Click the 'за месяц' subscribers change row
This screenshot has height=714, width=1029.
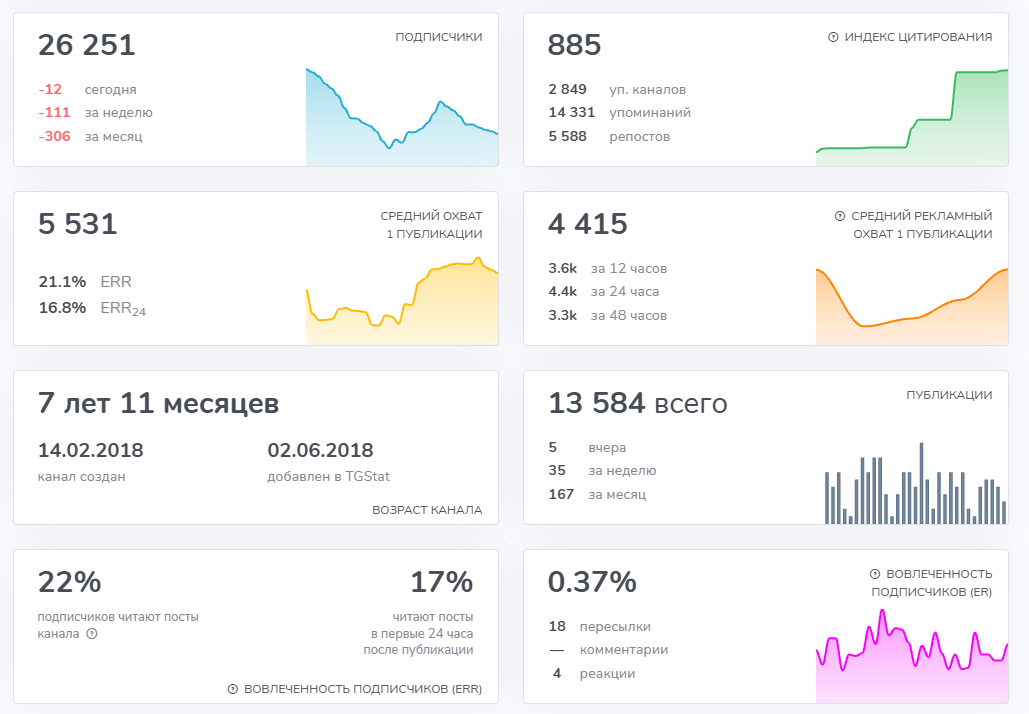point(91,136)
